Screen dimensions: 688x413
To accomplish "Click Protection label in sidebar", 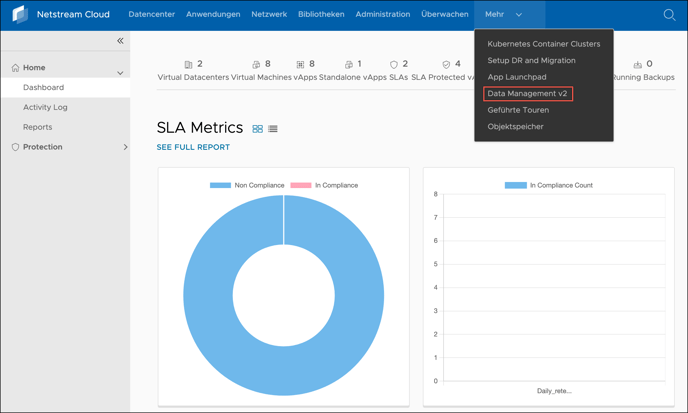I will click(x=43, y=147).
